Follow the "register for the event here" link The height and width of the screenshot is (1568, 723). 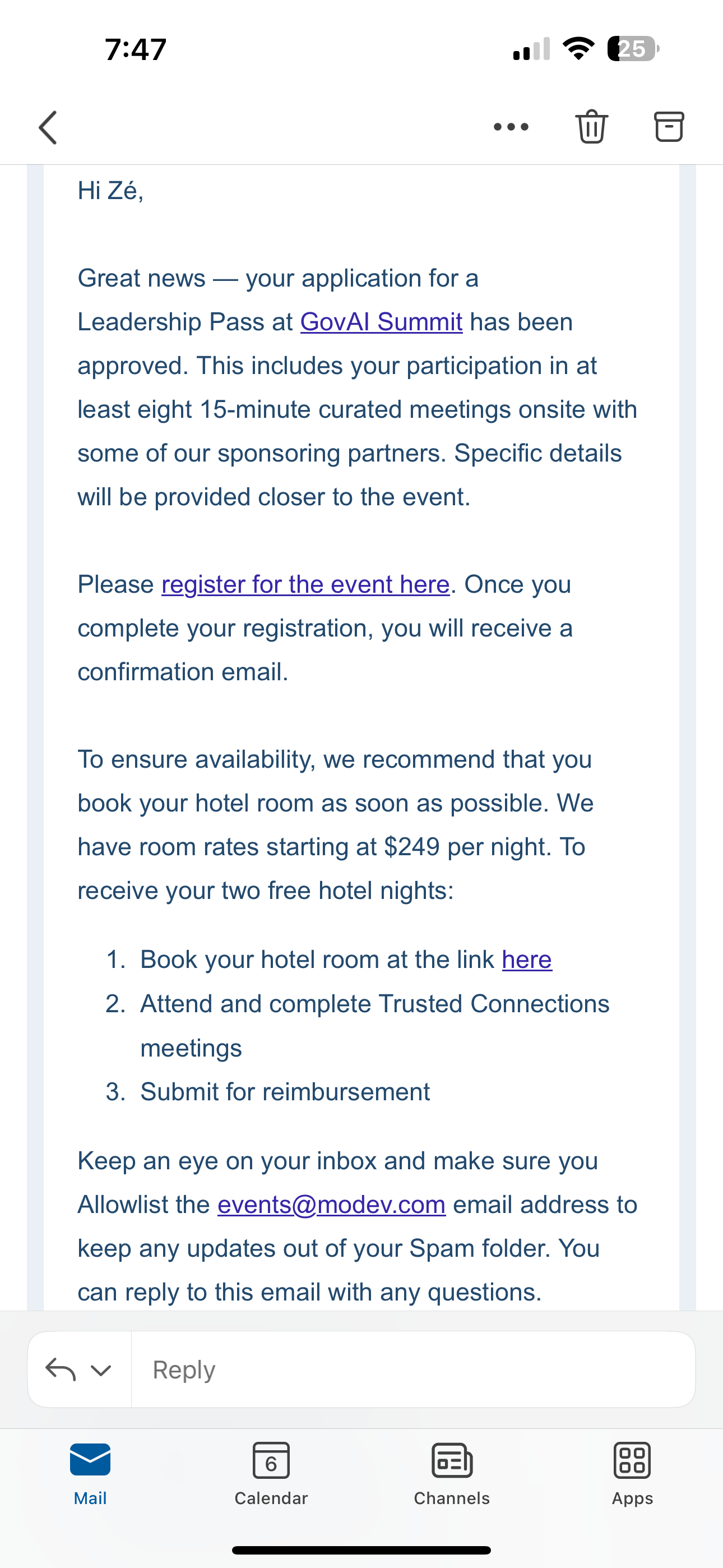(305, 584)
